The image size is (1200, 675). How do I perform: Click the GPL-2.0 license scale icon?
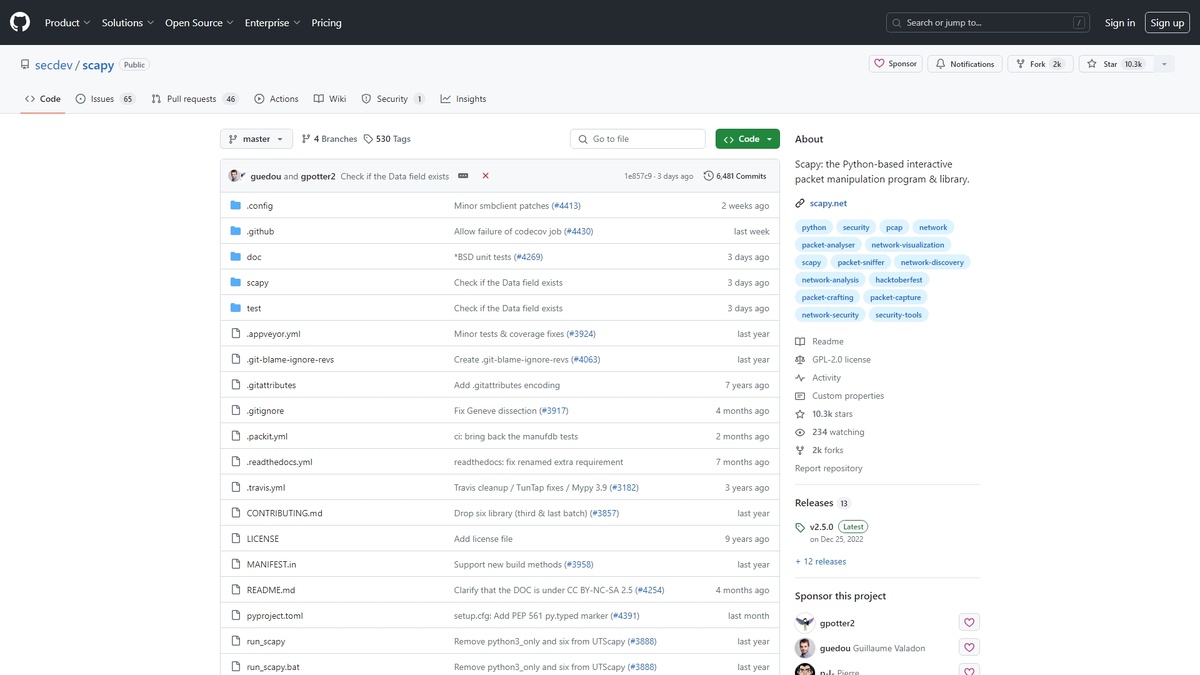800,360
